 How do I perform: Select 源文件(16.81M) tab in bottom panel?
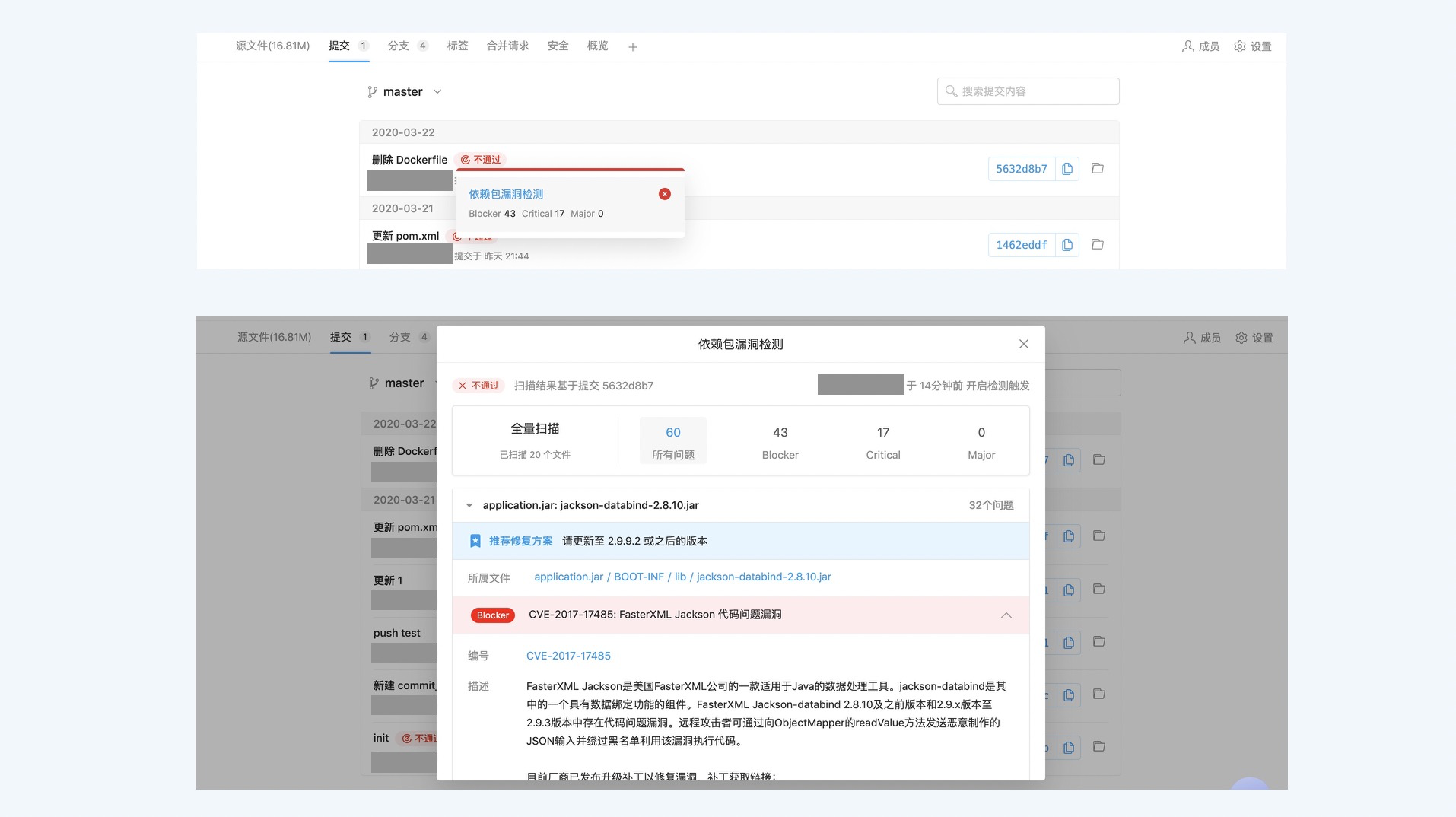click(x=275, y=337)
